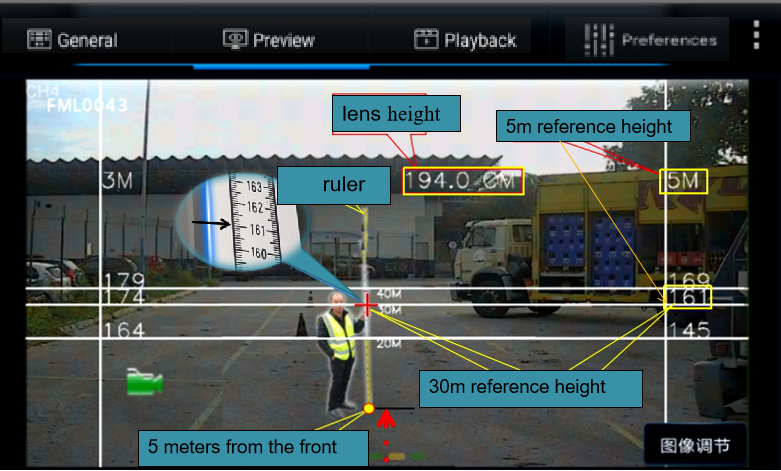Go to the Preferences tab
This screenshot has width=781, height=471.
pyautogui.click(x=650, y=40)
